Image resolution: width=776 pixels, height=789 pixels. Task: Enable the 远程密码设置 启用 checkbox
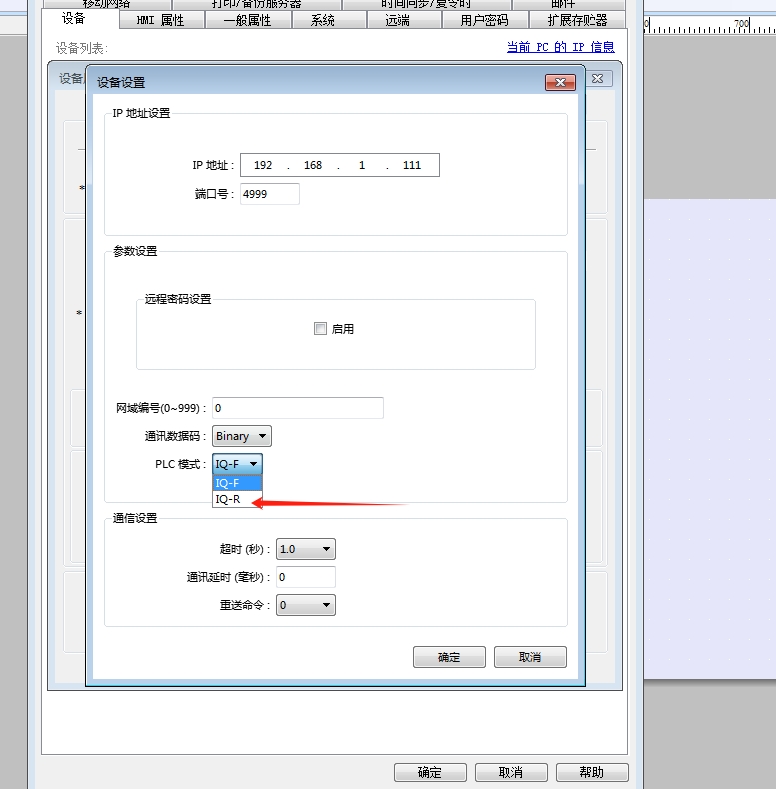click(320, 329)
